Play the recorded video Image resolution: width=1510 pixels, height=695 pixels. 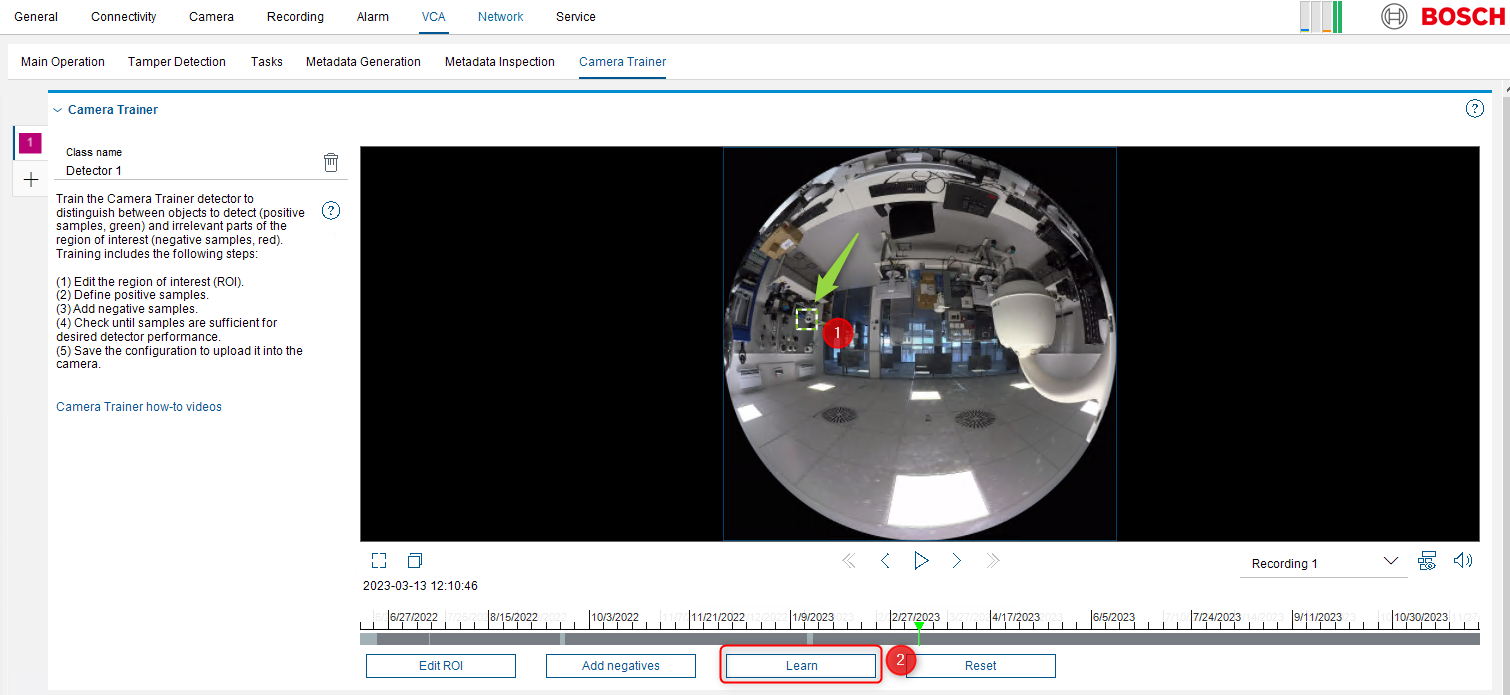point(921,561)
